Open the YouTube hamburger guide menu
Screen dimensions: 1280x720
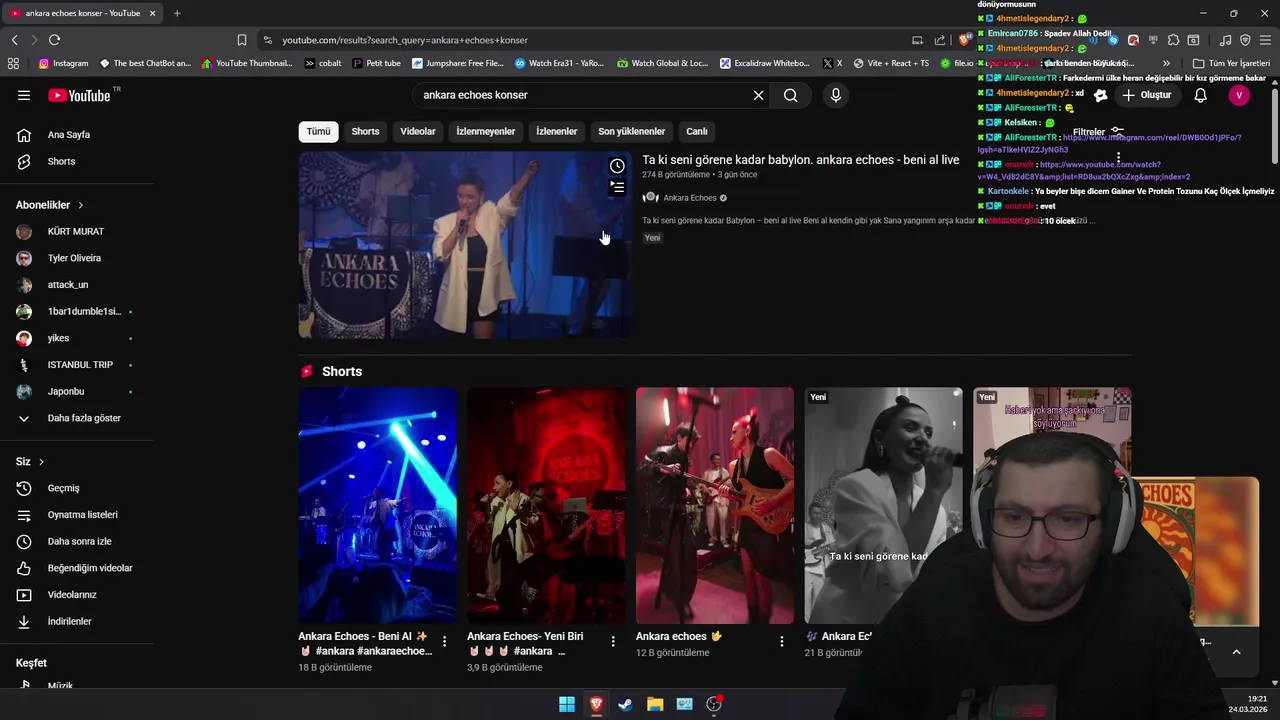[24, 95]
